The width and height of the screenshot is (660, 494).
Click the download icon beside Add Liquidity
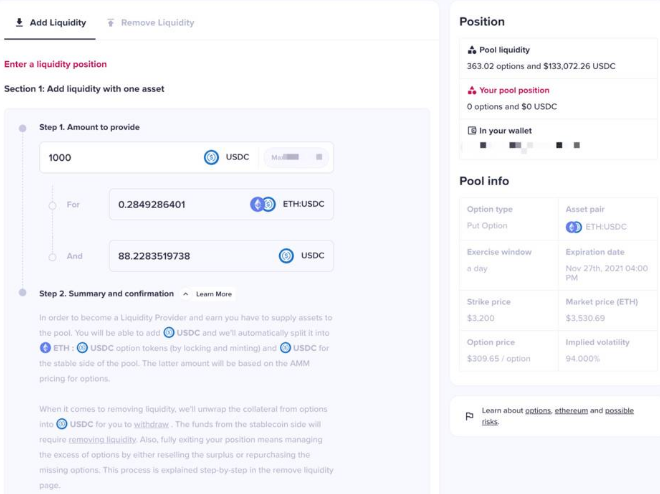pos(19,23)
